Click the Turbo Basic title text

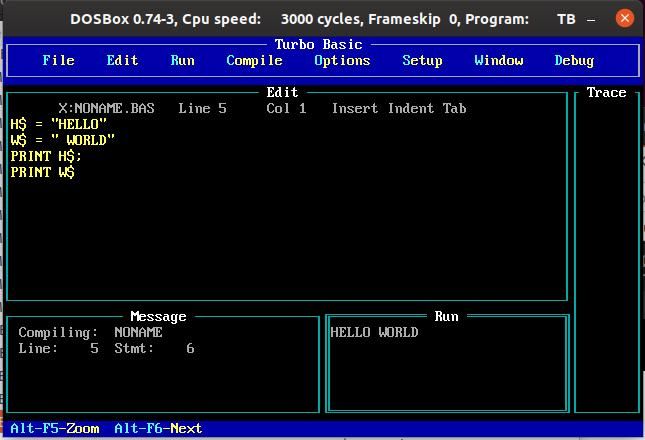point(318,44)
